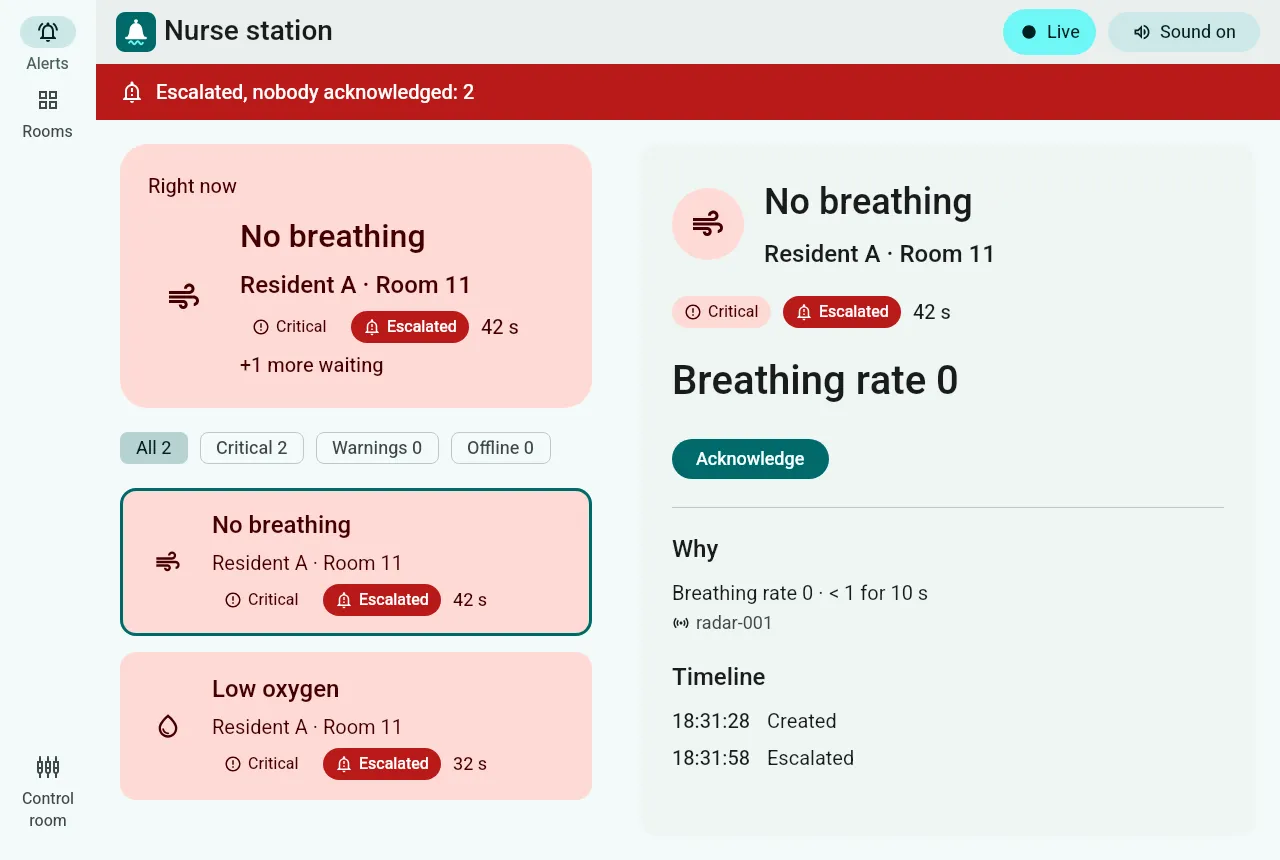The width and height of the screenshot is (1280, 860).
Task: Select the Low oxygen alert title
Action: coord(275,689)
